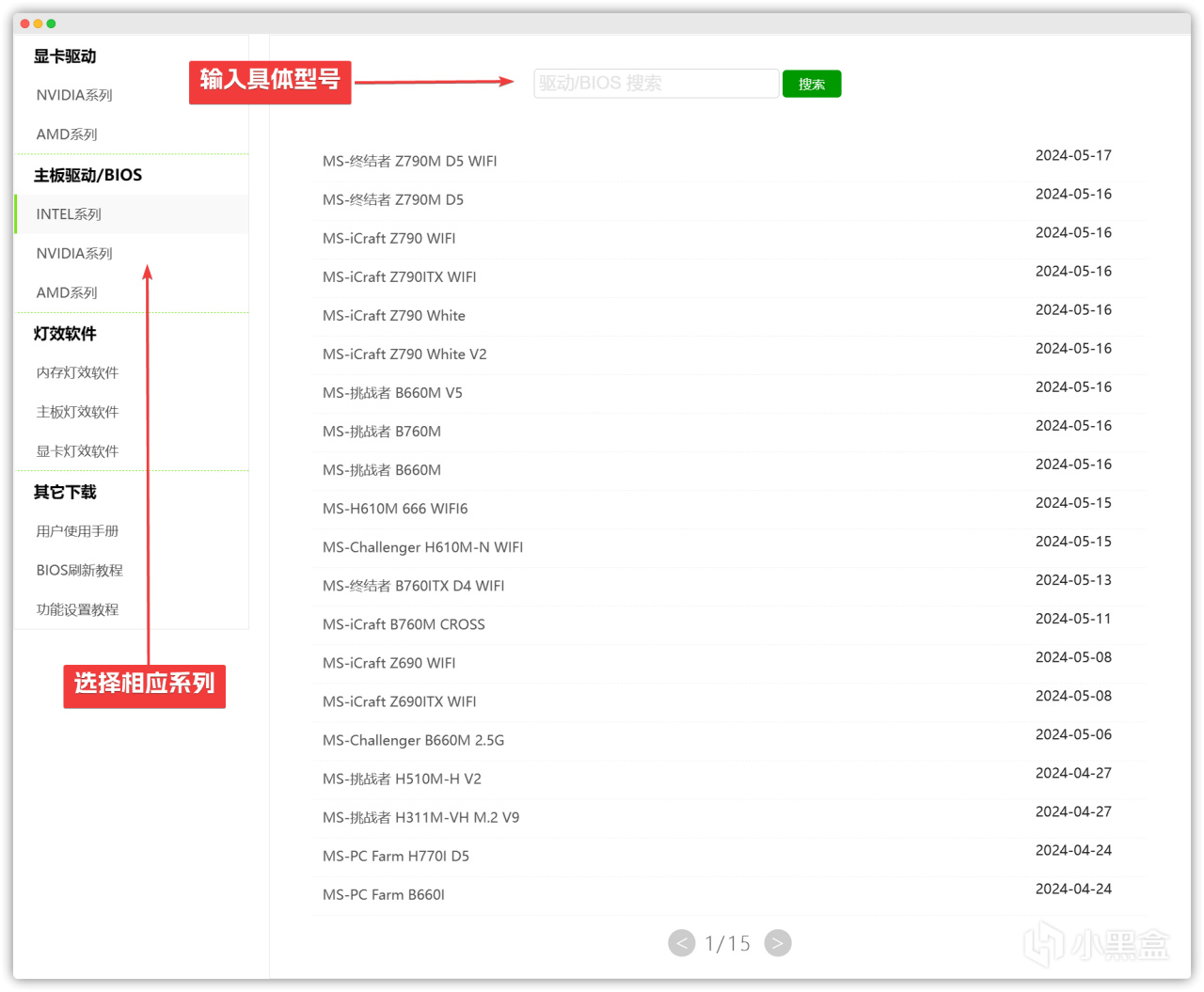Go to the previous page arrow
The image size is (1204, 992).
pyautogui.click(x=682, y=943)
